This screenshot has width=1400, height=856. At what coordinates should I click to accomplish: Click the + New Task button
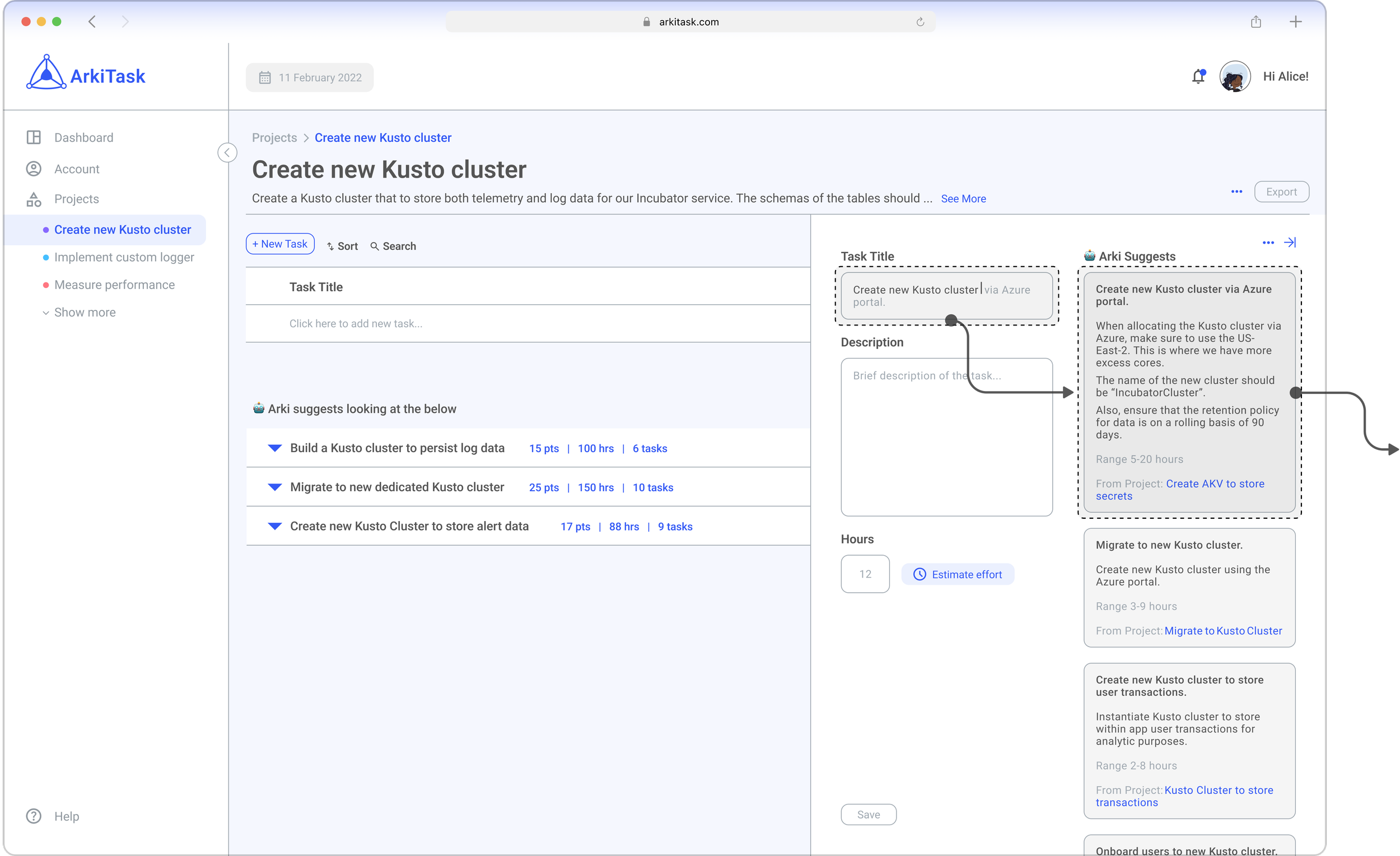(279, 244)
